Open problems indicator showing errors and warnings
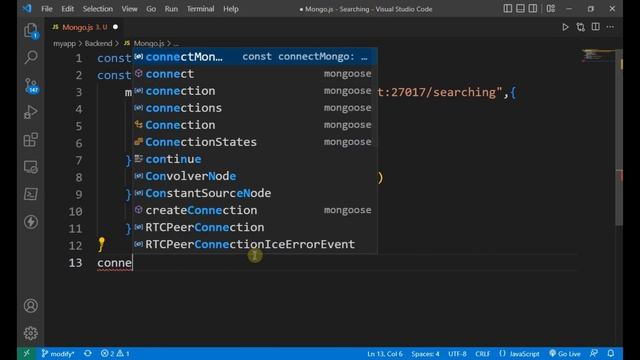 [x=115, y=353]
